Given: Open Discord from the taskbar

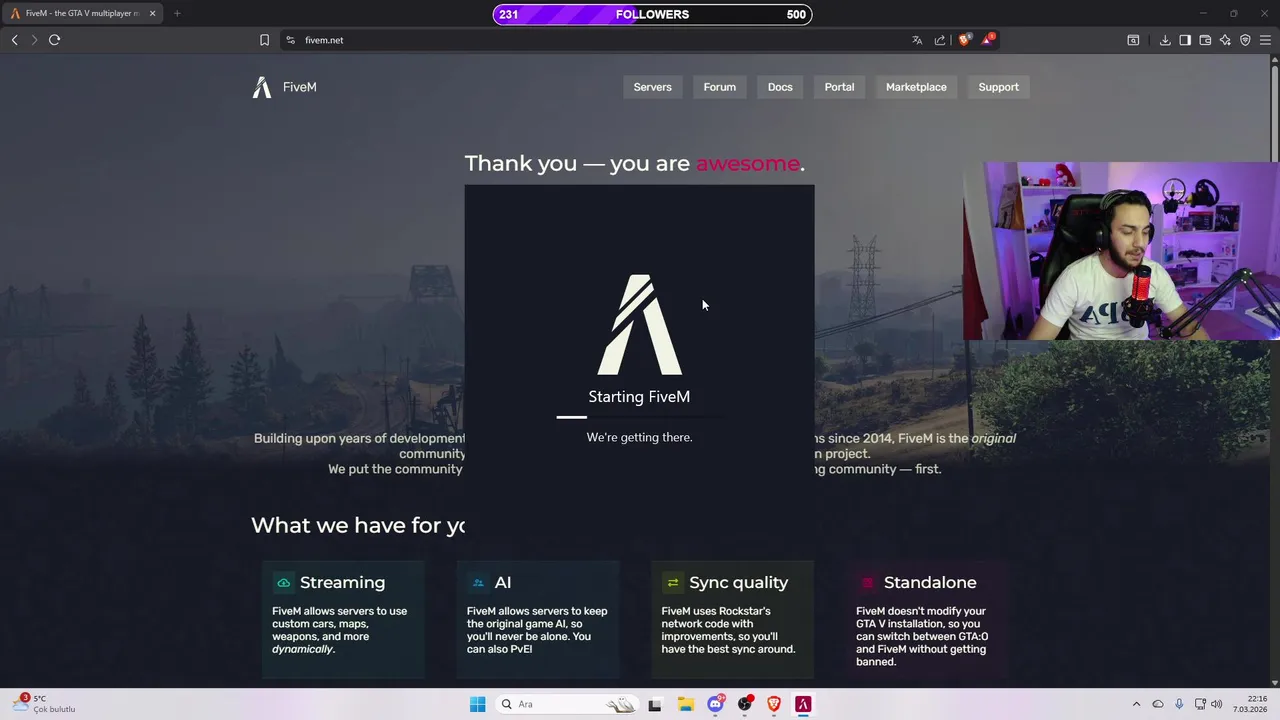Looking at the screenshot, I should (715, 704).
